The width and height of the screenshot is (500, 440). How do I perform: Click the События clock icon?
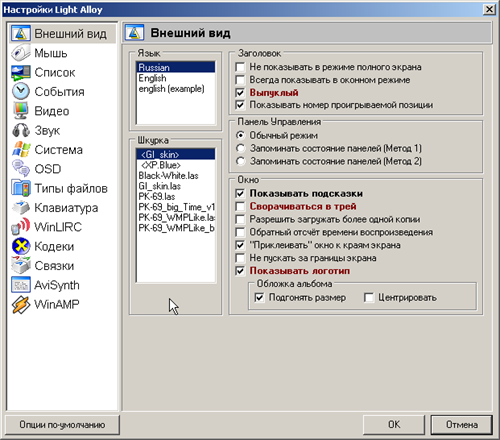pos(21,92)
